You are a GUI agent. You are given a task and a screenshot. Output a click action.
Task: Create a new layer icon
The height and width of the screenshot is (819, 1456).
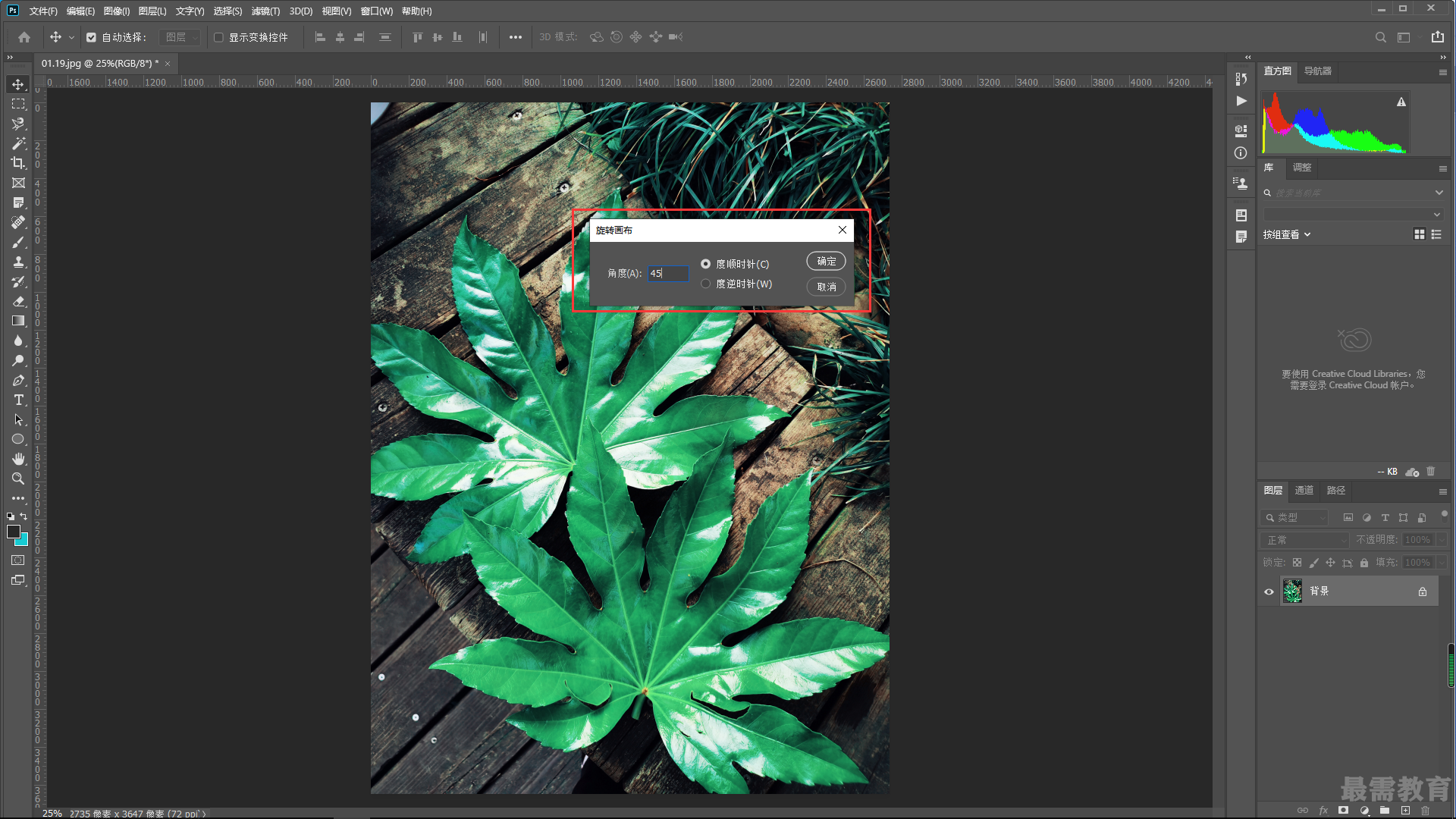(x=1405, y=810)
